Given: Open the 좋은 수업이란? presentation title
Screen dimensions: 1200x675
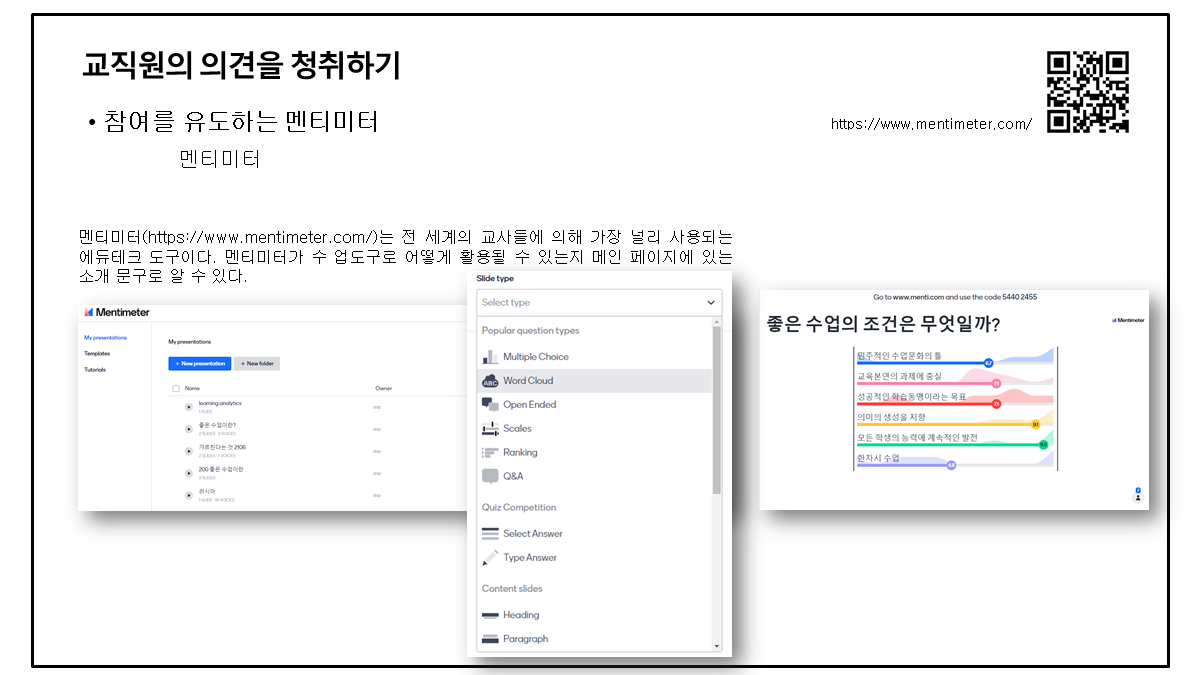Looking at the screenshot, I should click(x=217, y=425).
